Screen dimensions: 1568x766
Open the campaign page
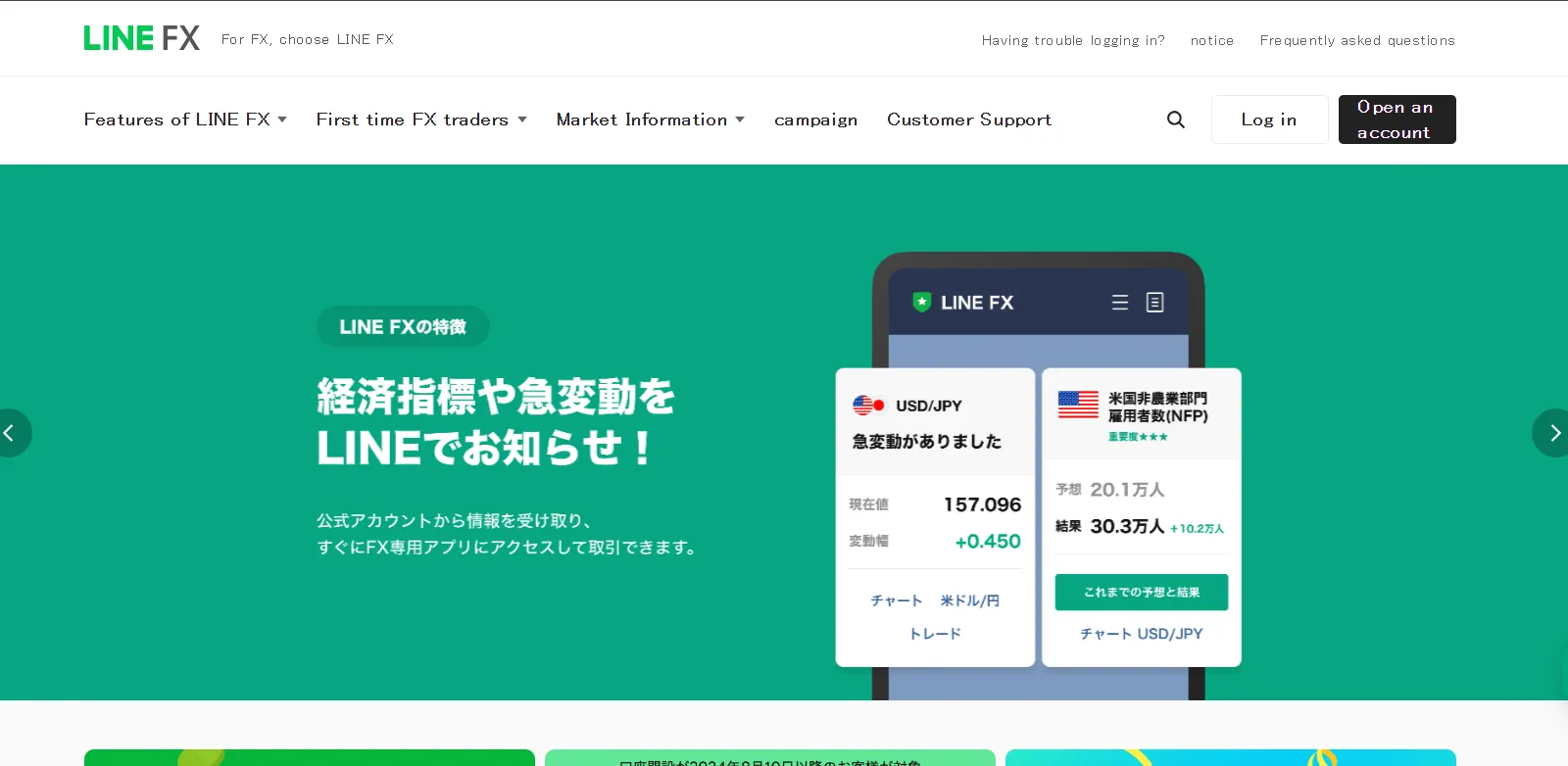point(816,120)
